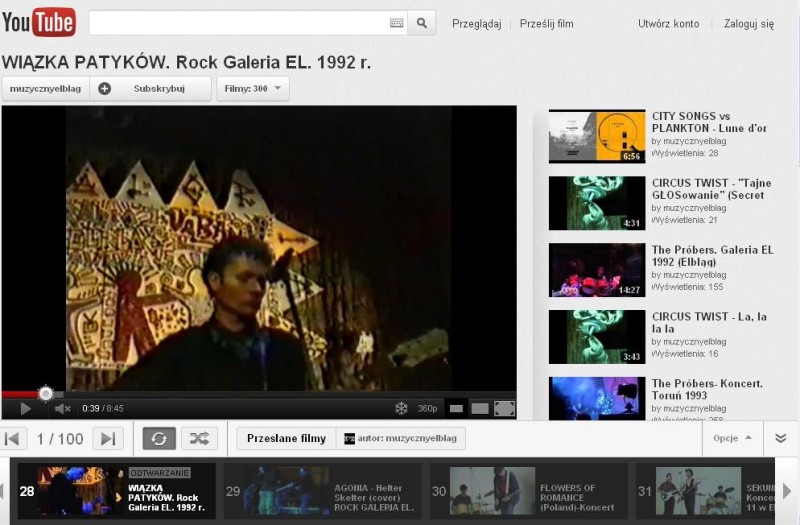
Task: Select playlist item 31 thumbnail
Action: tap(698, 491)
